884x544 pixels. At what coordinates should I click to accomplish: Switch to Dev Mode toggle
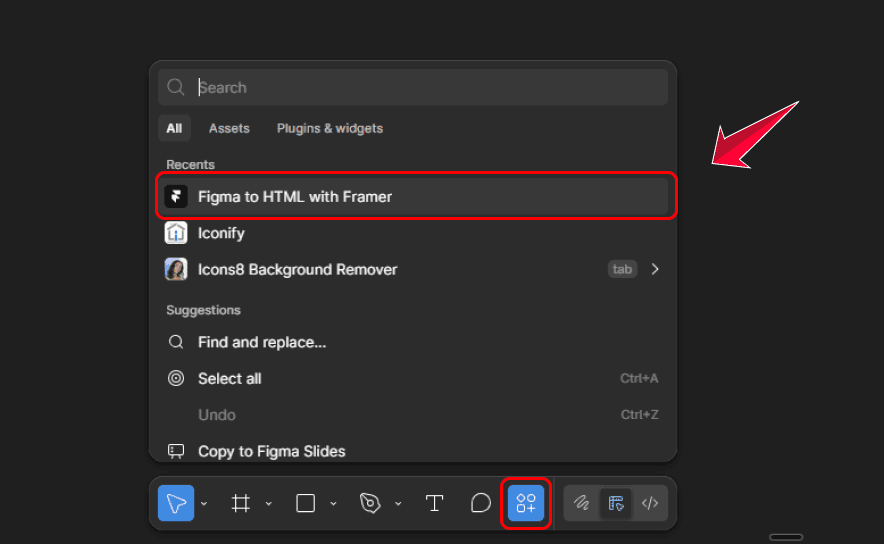click(649, 503)
